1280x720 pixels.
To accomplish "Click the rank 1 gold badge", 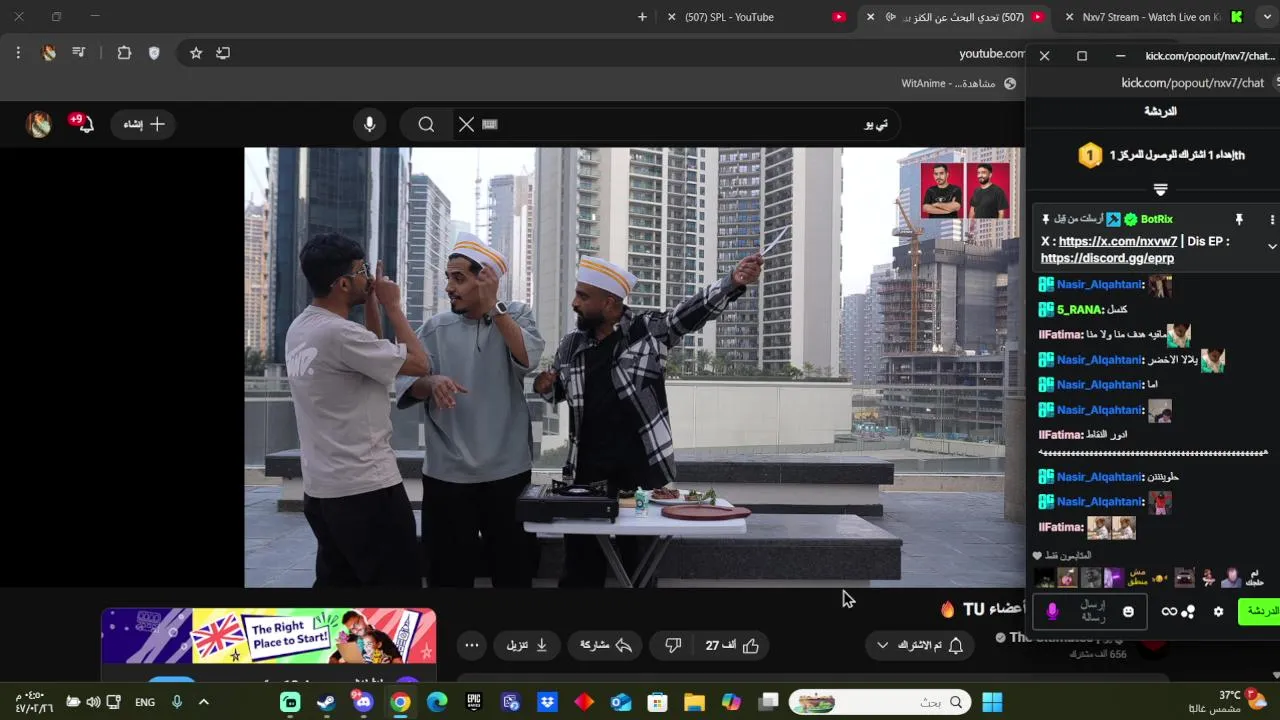I will click(1090, 155).
